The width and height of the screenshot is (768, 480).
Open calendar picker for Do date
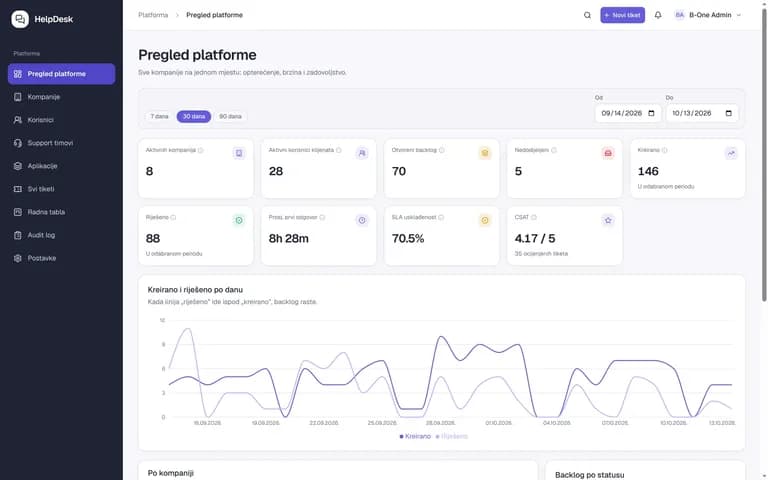click(728, 114)
